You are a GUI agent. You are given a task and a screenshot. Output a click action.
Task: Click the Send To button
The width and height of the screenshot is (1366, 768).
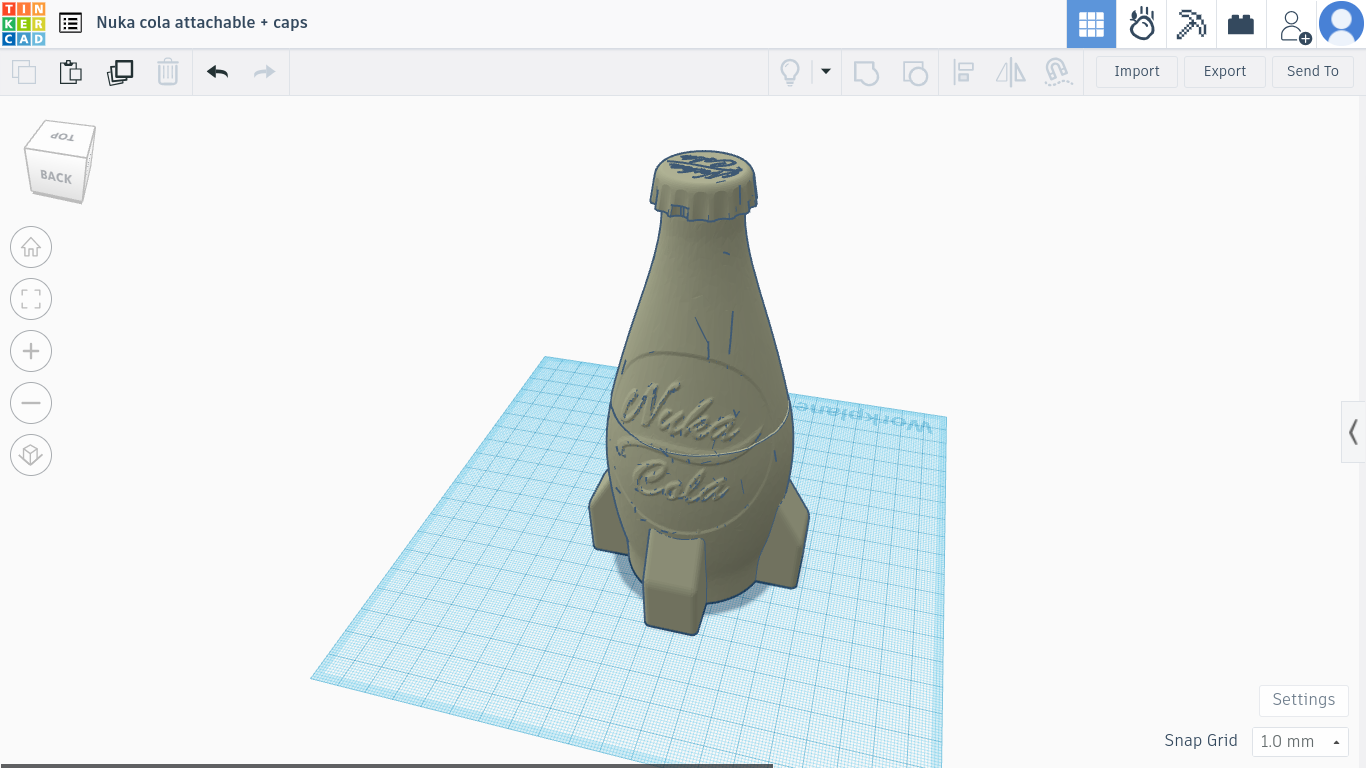1313,71
